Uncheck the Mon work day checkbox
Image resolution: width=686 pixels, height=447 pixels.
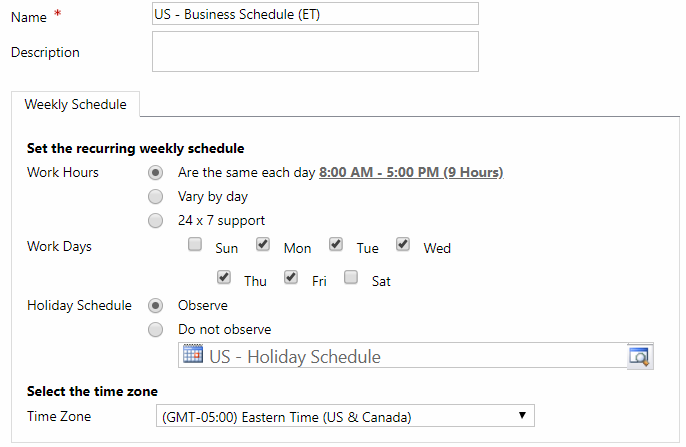pos(263,244)
